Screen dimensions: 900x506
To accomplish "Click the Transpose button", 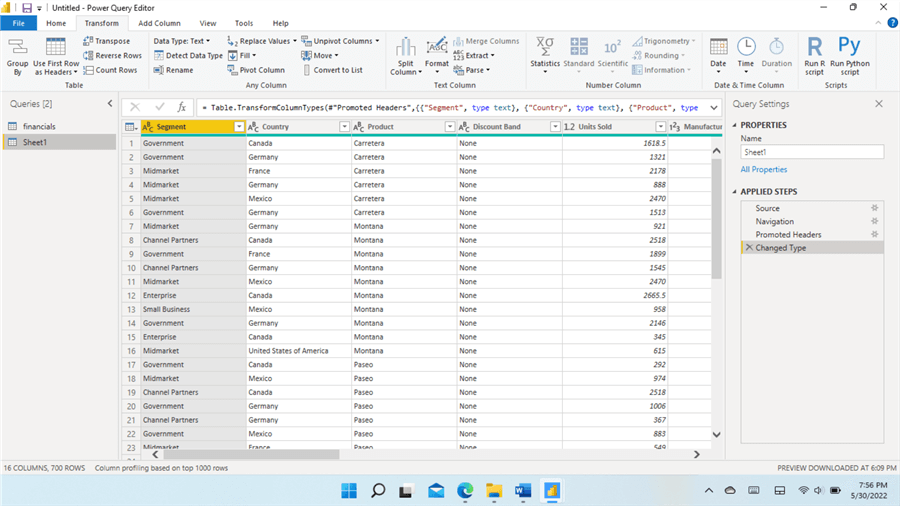I will 107,41.
